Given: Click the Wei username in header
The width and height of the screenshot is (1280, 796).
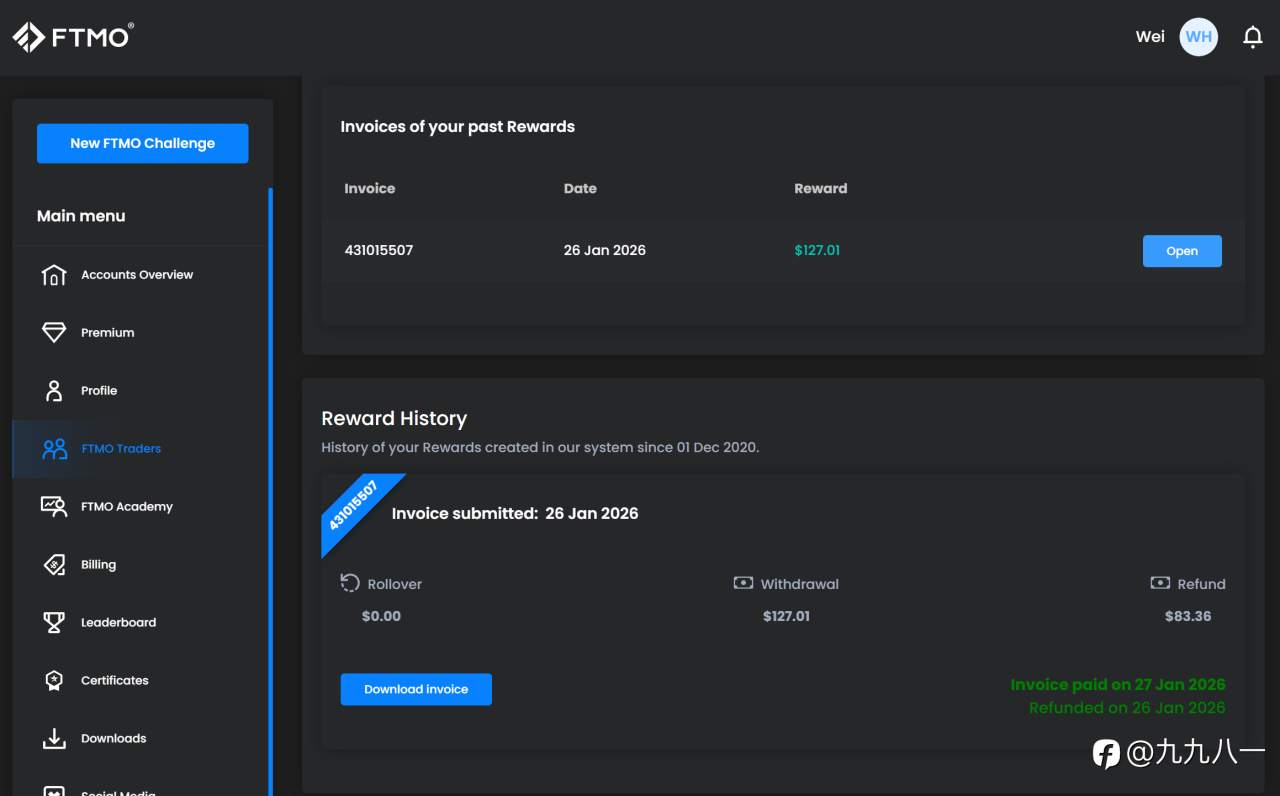Looking at the screenshot, I should 1150,37.
